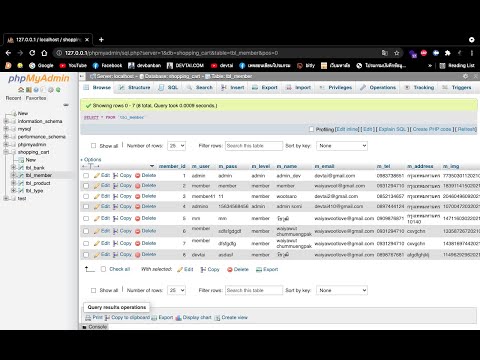
Task: Delete the row with member_id 4
Action: (x=146, y=206)
